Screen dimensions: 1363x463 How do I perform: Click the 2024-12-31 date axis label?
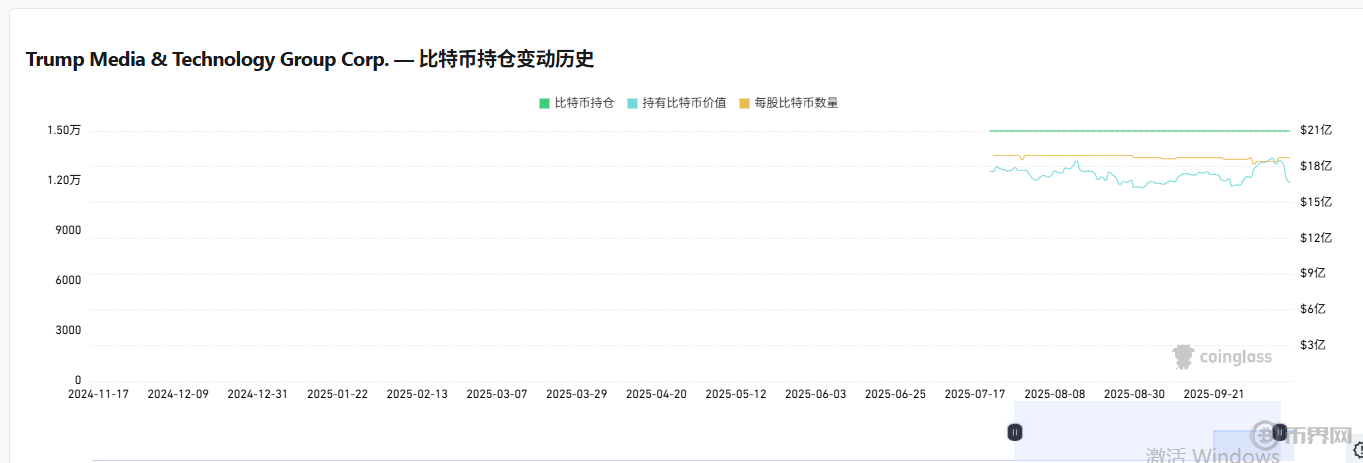tap(258, 394)
